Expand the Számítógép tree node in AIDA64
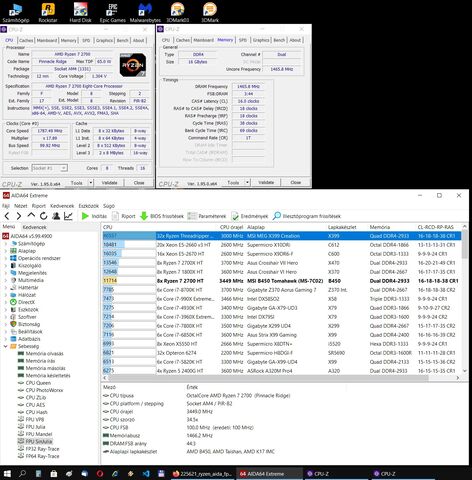Image resolution: width=472 pixels, height=480 pixels. pos(5,244)
